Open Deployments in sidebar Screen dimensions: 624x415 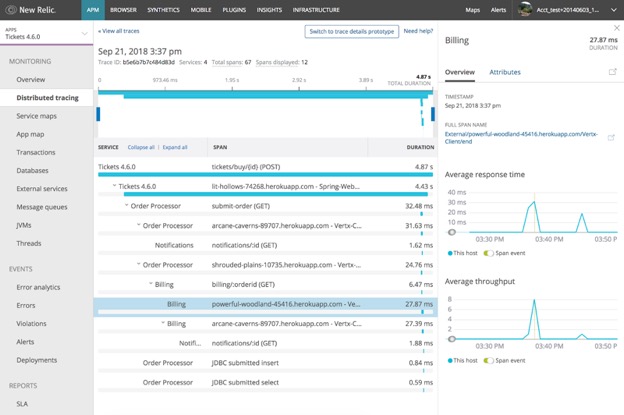(37, 360)
